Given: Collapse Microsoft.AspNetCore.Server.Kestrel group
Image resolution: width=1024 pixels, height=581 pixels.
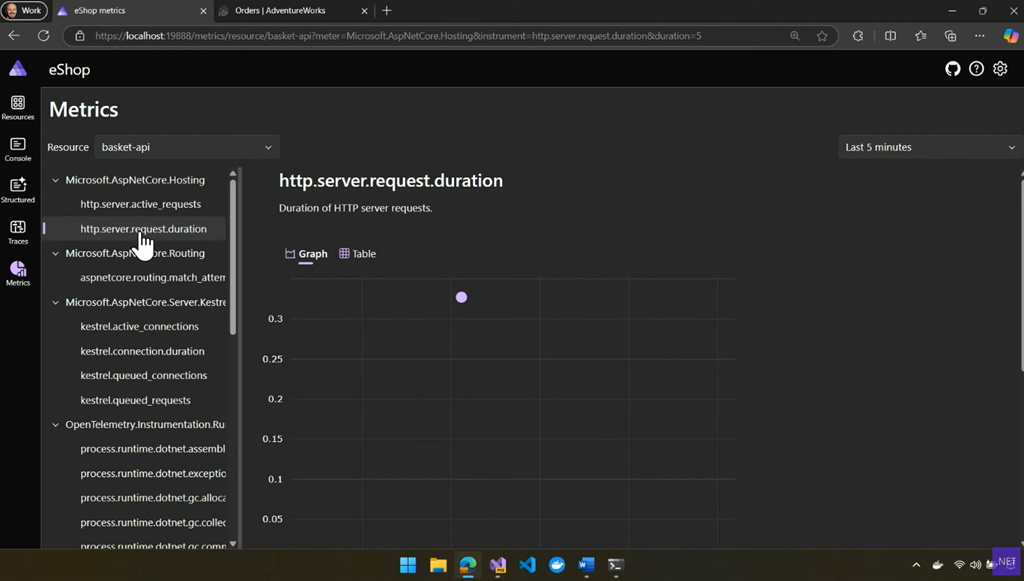Looking at the screenshot, I should click(x=56, y=302).
